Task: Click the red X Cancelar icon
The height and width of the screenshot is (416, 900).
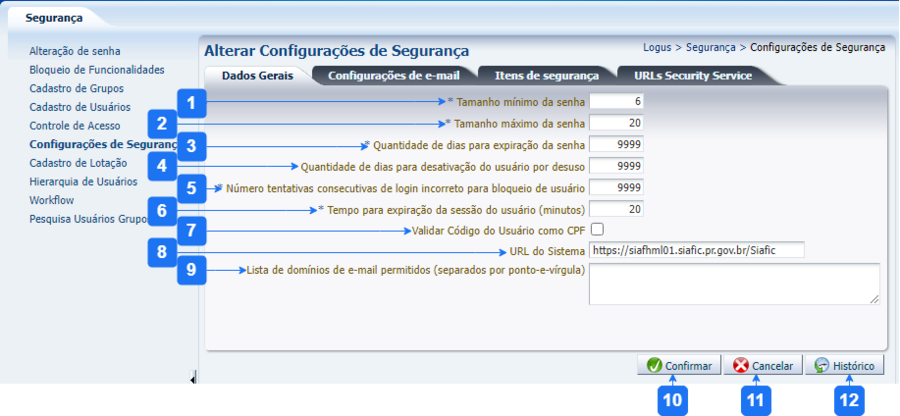Action: tap(741, 366)
